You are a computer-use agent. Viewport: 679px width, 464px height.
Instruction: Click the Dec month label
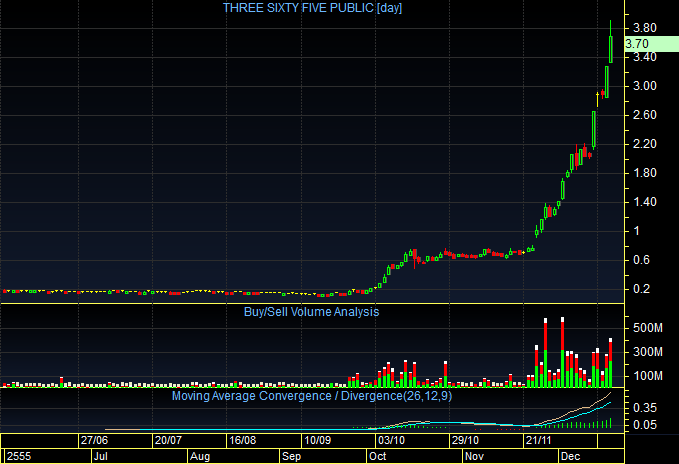(x=570, y=456)
